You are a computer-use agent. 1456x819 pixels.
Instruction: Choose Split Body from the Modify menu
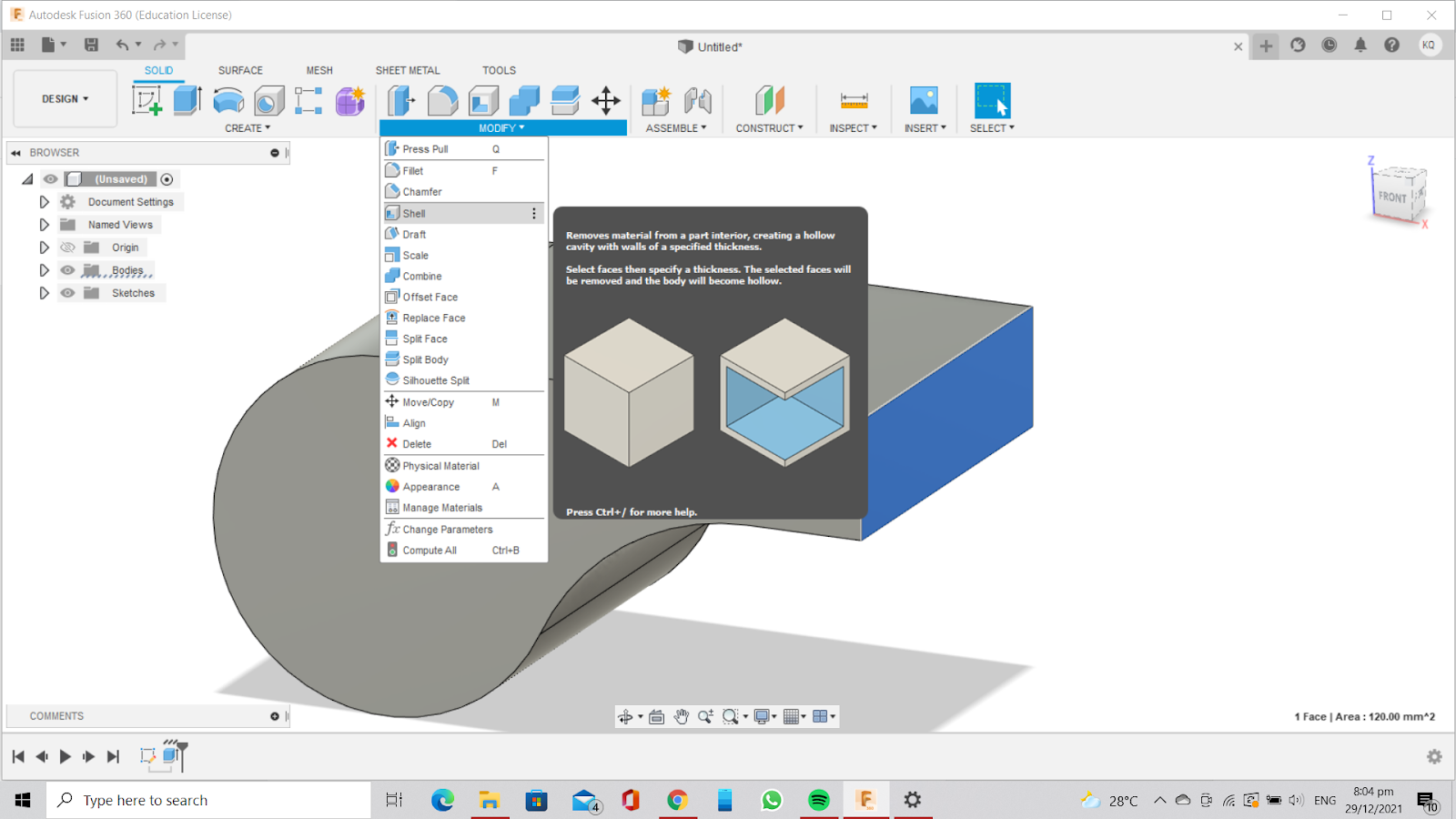click(x=464, y=359)
